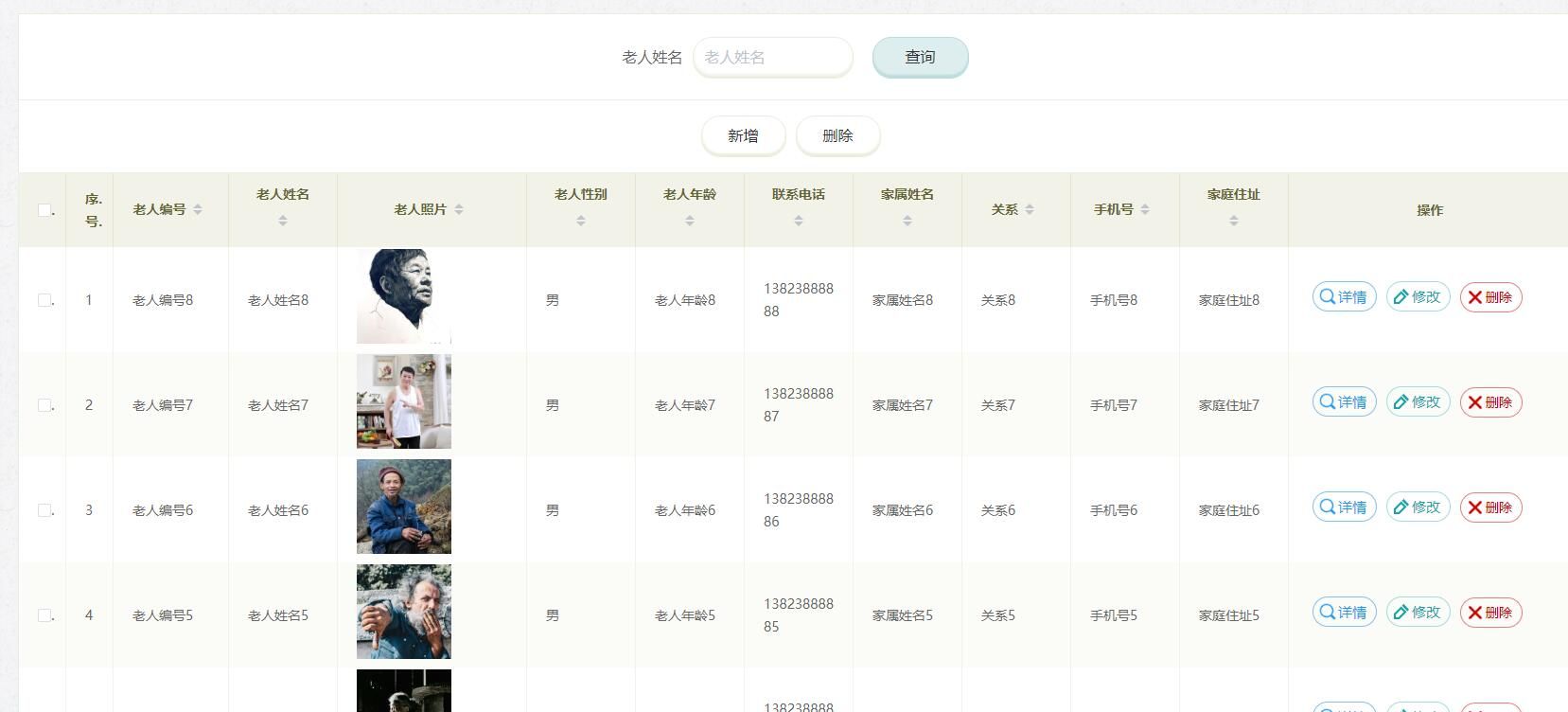
Task: Toggle the select-all checkbox in table header
Action: 44,210
